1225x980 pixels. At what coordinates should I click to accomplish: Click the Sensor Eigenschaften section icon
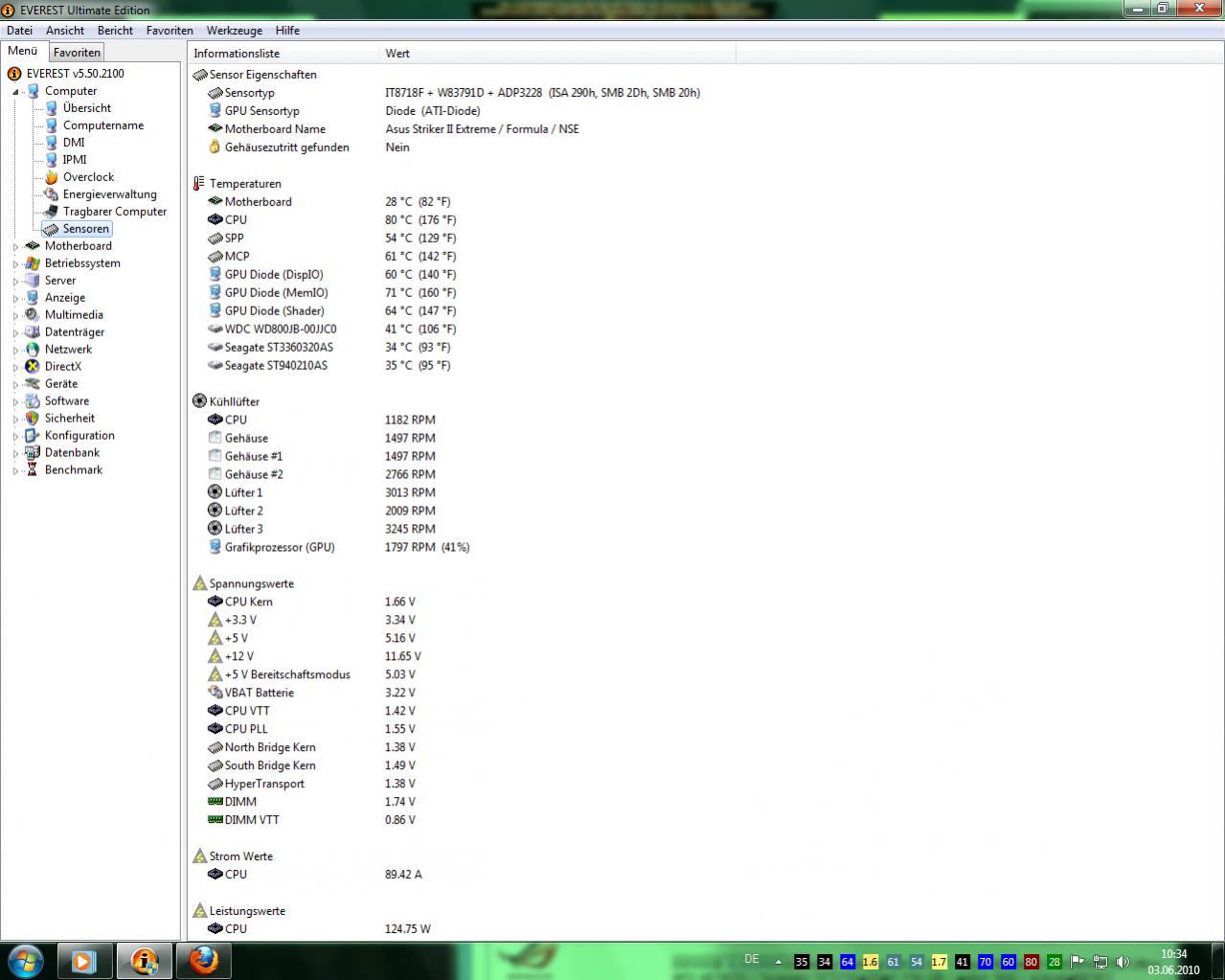199,75
